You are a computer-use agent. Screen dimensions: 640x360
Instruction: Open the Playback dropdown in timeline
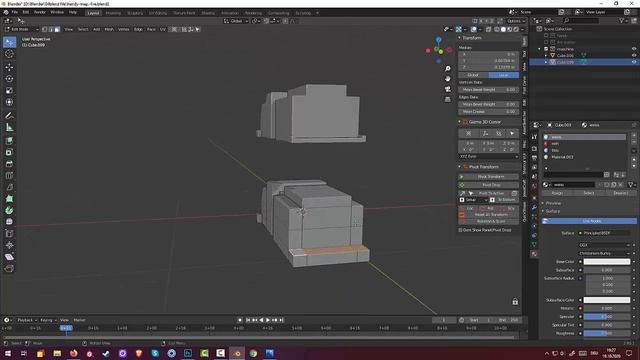tap(27, 320)
